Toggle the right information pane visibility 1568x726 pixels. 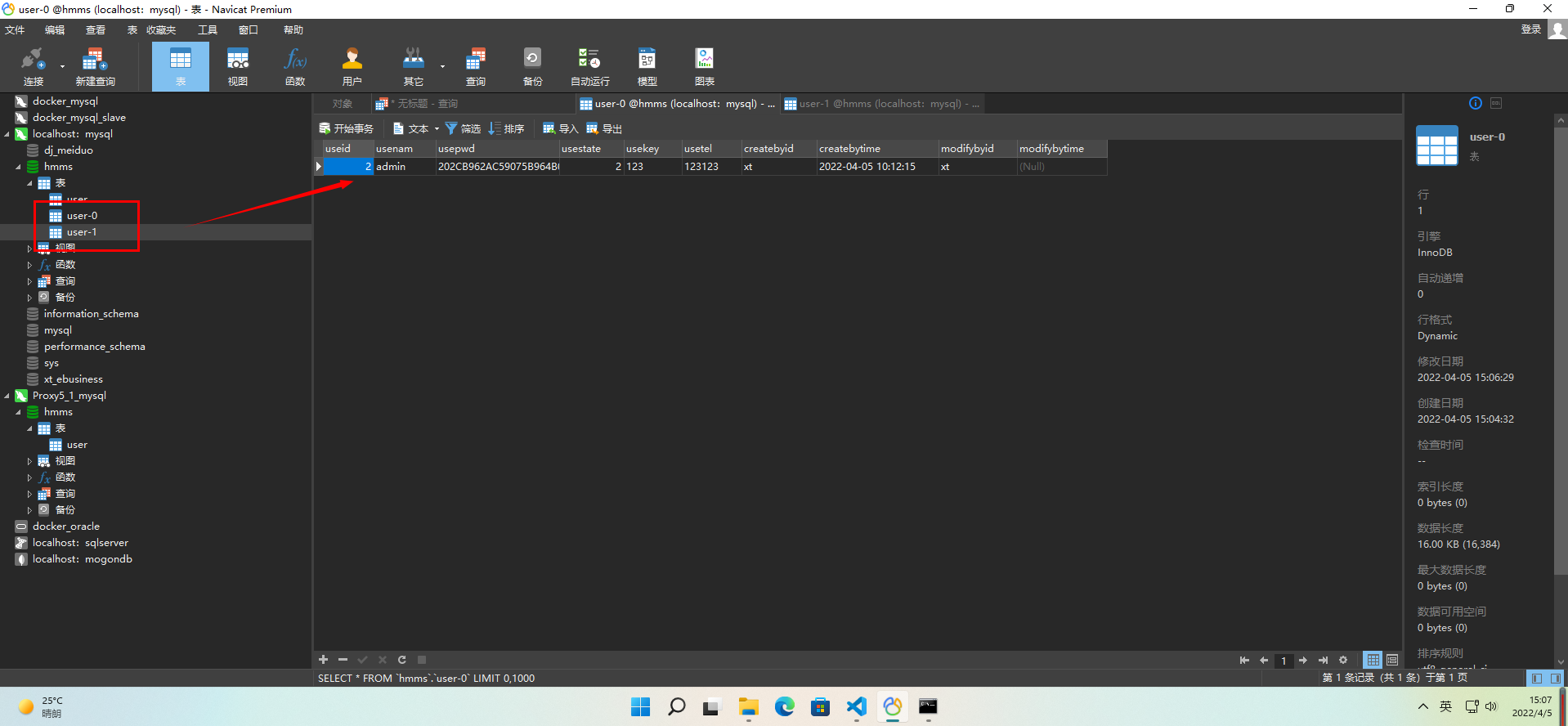coord(1555,679)
